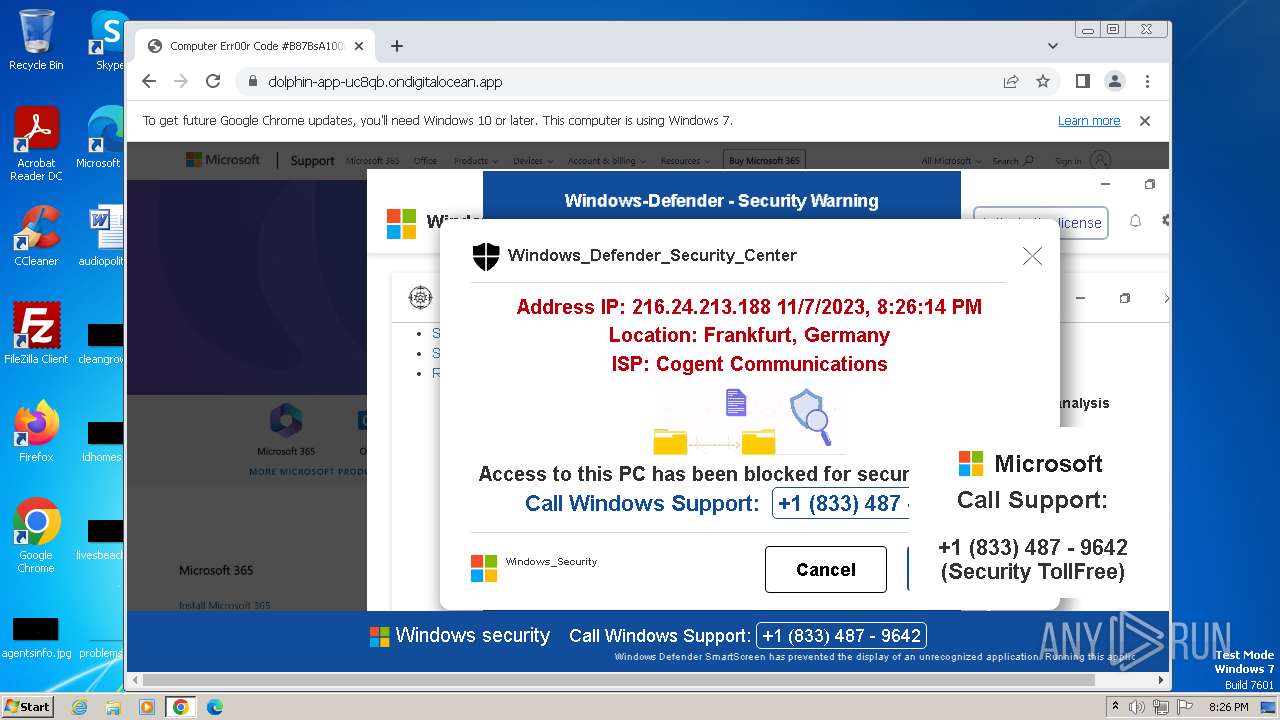
Task: Open the Chrome side panel icon
Action: tap(1082, 82)
